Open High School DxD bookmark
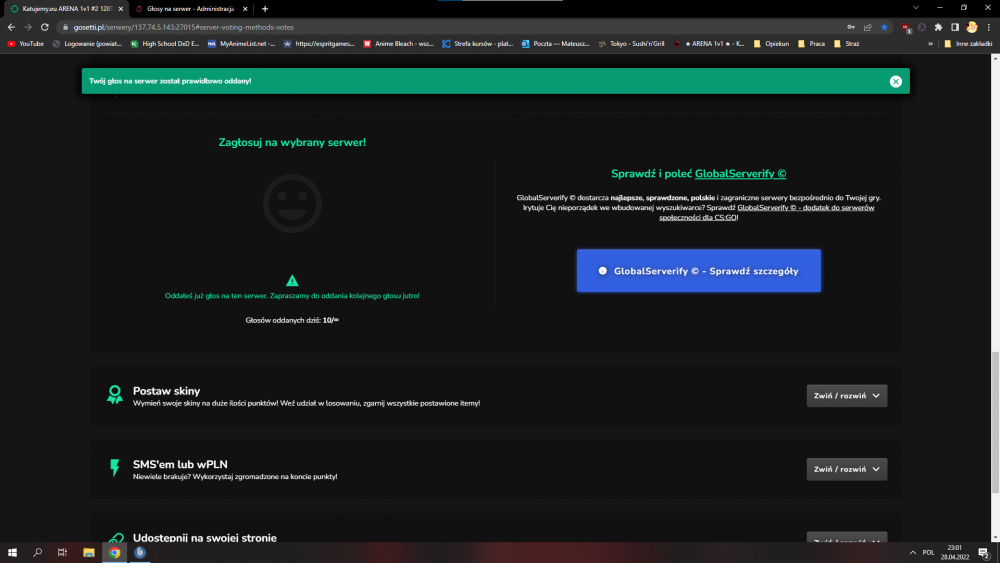Image resolution: width=1000 pixels, height=563 pixels. click(x=165, y=44)
